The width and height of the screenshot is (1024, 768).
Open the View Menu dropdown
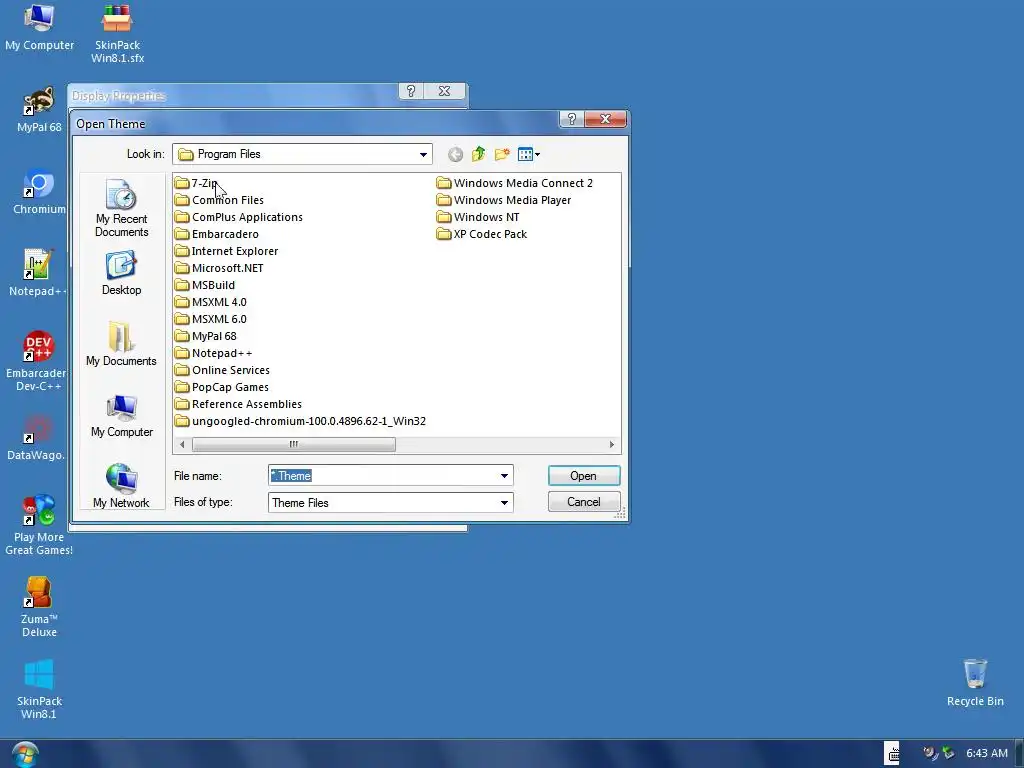pyautogui.click(x=528, y=154)
